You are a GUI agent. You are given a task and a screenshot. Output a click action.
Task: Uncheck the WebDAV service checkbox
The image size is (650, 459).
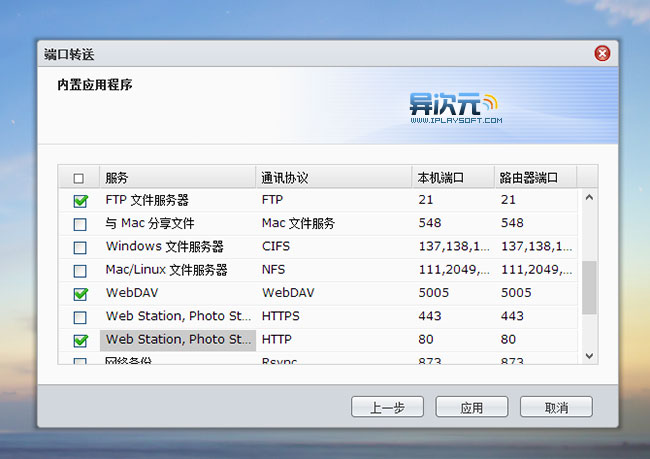(80, 294)
